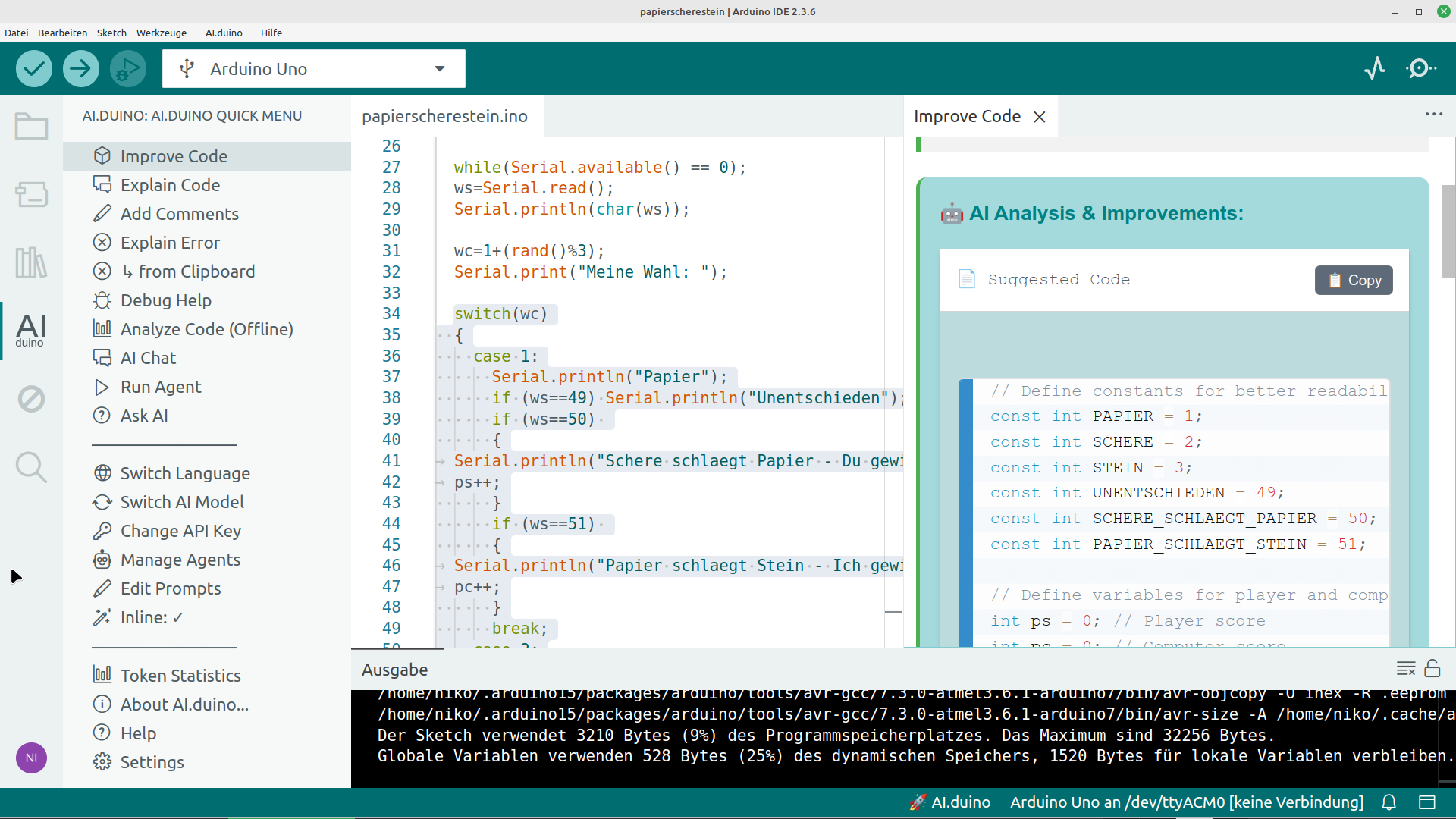Open the Library Manager sidebar icon
1456x819 pixels.
pos(31,263)
